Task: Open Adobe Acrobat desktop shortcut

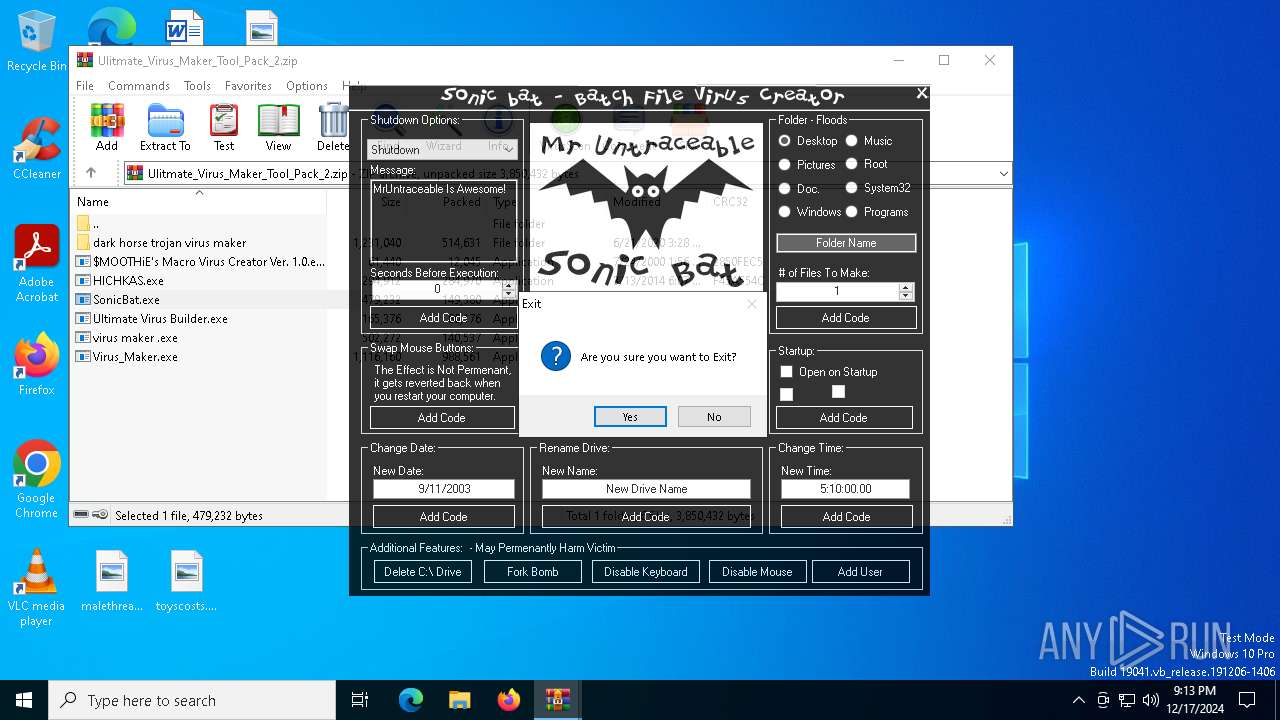Action: (x=36, y=264)
